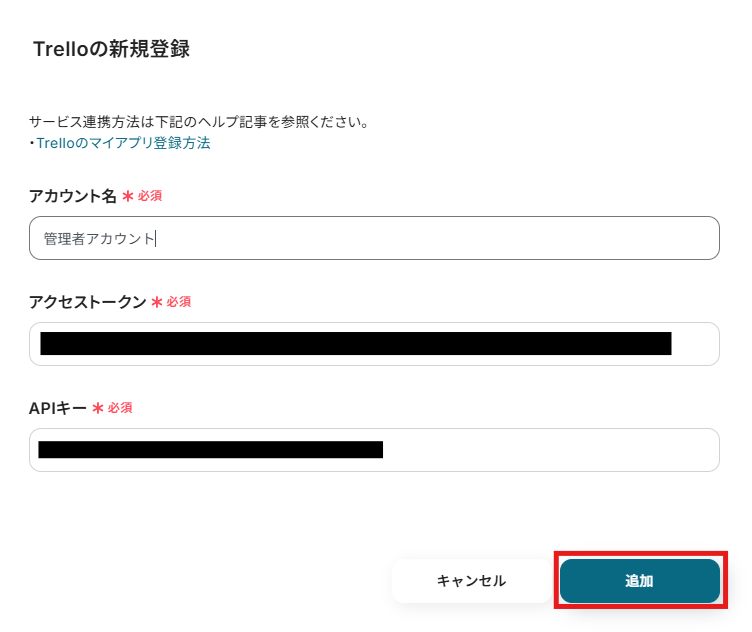Click the Trelloの新規登録 heading
This screenshot has height=632, width=752.
click(x=111, y=49)
